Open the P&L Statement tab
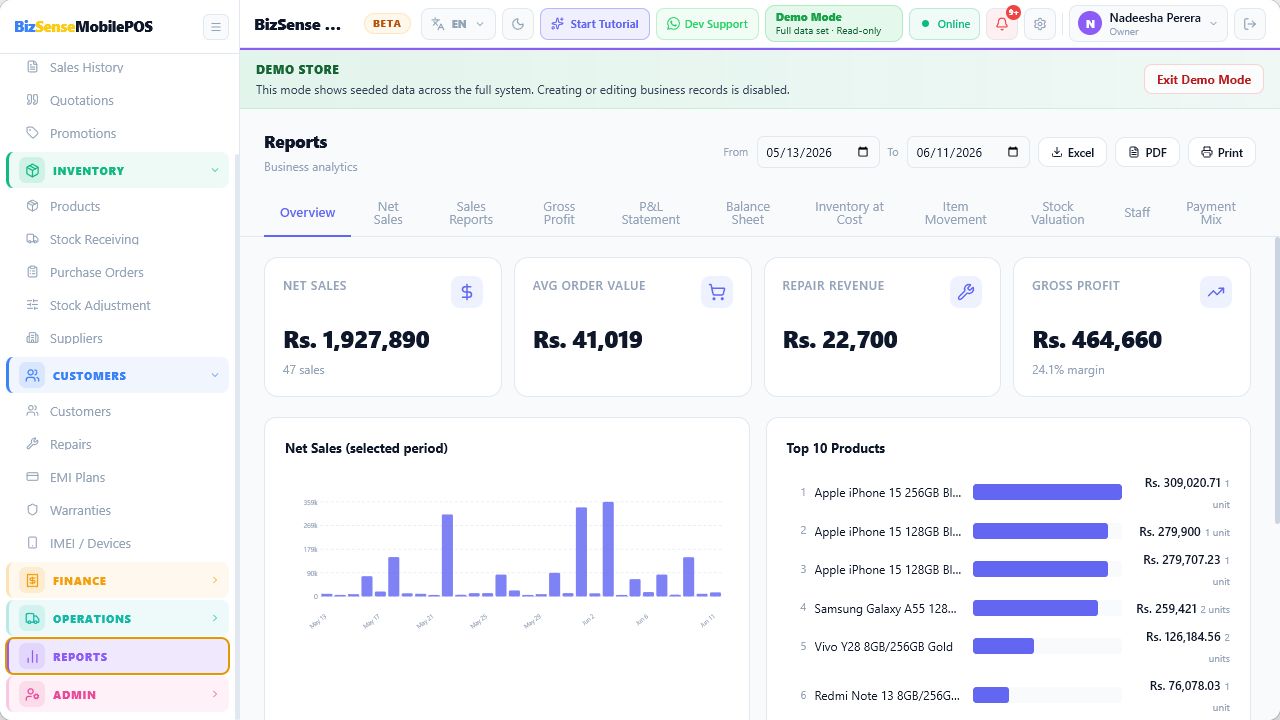The height and width of the screenshot is (720, 1280). [651, 213]
